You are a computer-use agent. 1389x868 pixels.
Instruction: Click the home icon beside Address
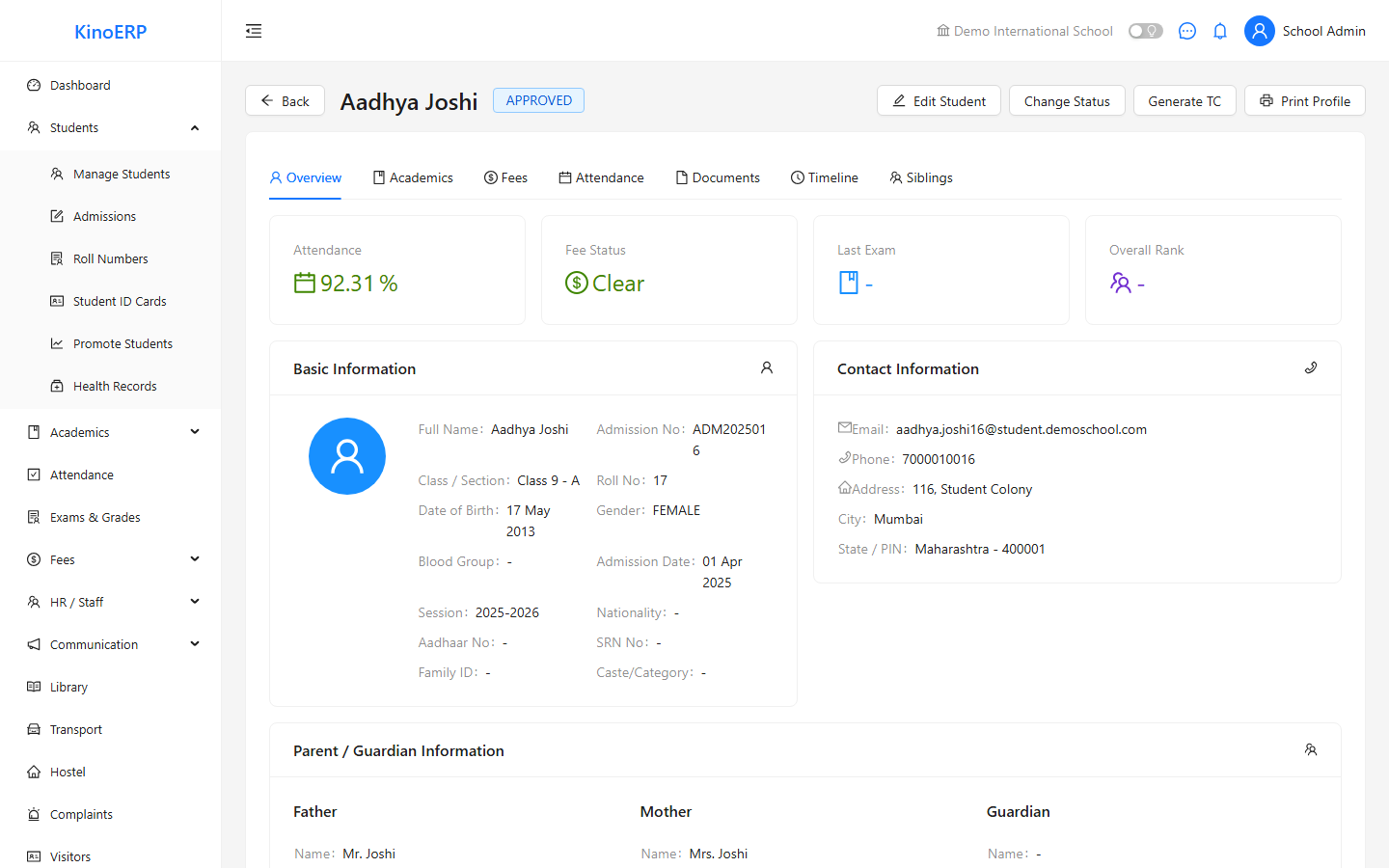845,487
